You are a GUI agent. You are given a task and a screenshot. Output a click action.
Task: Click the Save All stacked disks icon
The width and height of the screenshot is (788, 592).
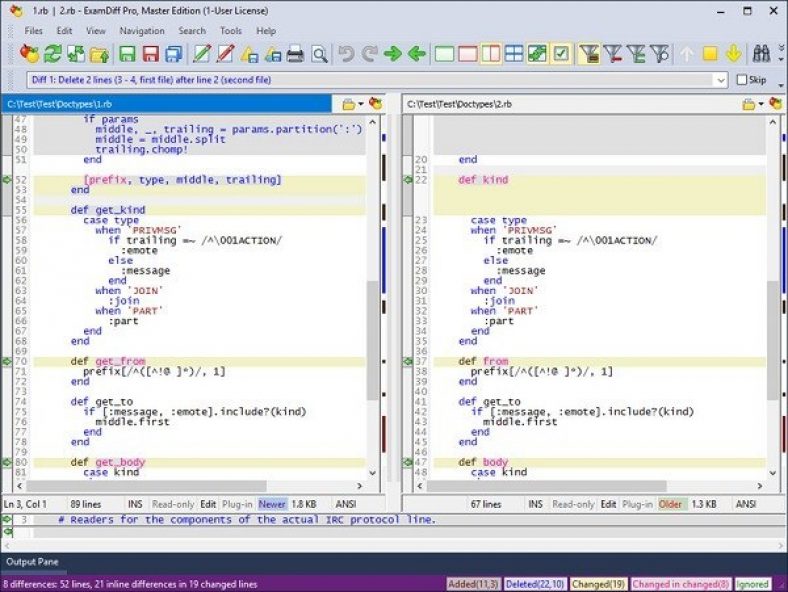[175, 54]
